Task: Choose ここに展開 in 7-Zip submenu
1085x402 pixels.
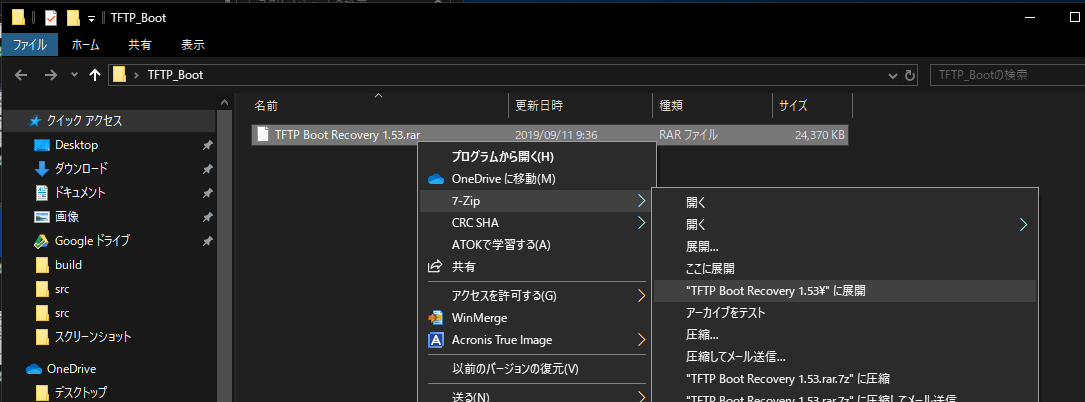Action: click(845, 268)
